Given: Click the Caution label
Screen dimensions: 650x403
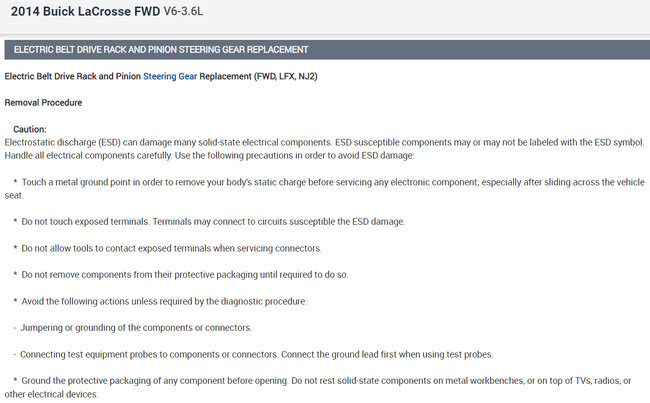Looking at the screenshot, I should pyautogui.click(x=30, y=129).
